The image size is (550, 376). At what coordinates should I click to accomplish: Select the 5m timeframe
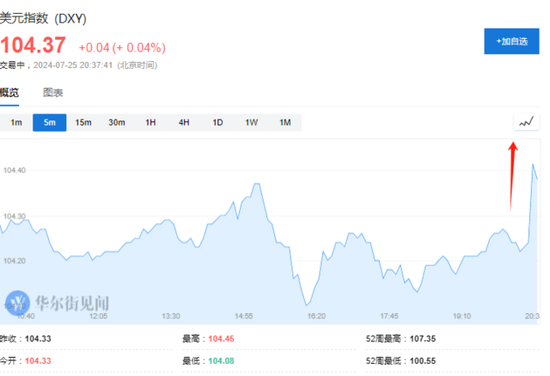pos(49,122)
